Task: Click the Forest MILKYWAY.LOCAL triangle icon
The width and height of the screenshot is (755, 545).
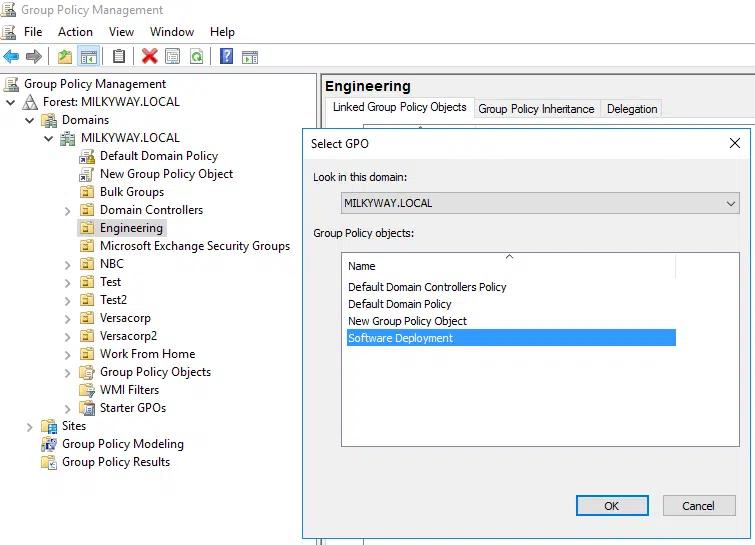Action: (30, 102)
